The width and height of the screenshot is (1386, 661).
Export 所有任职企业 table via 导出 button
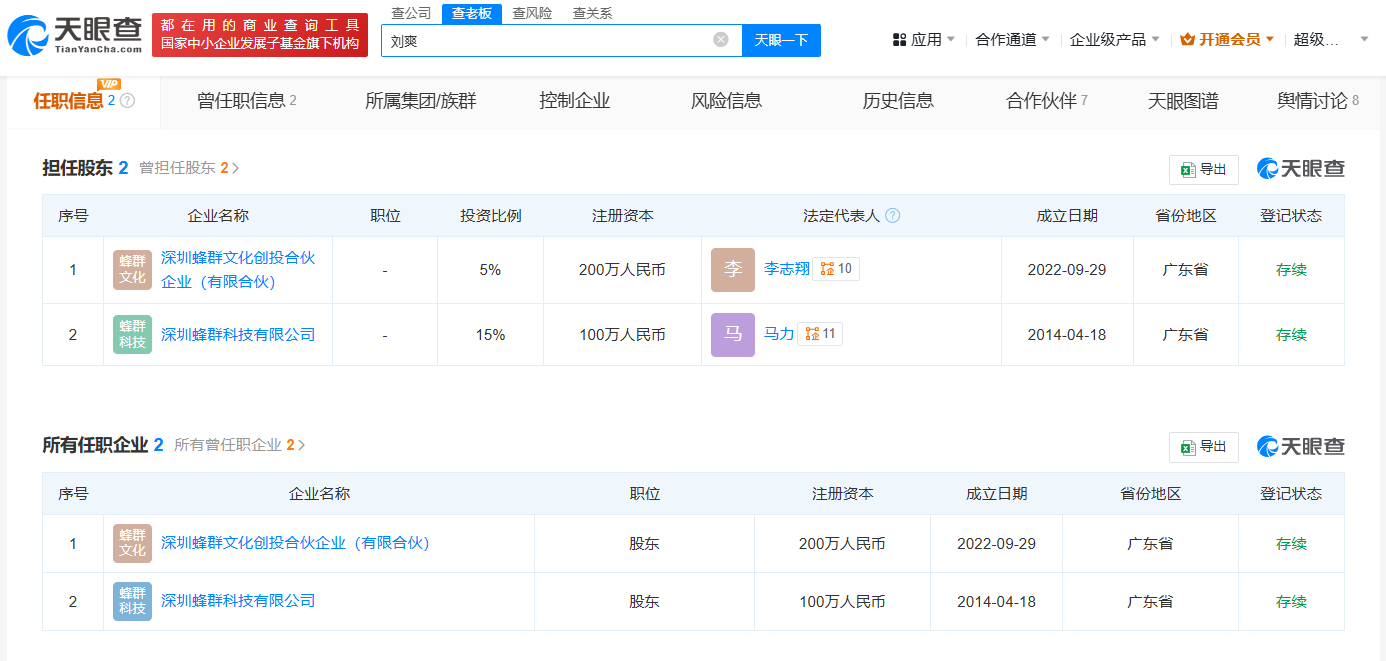(x=1204, y=447)
